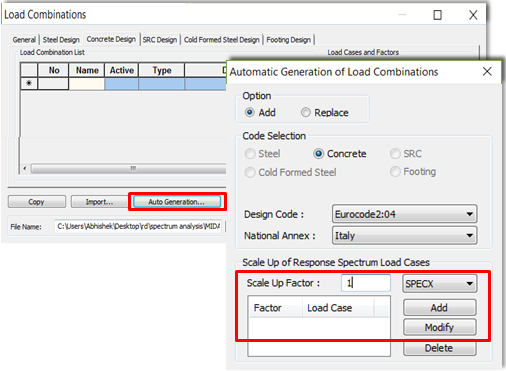This screenshot has width=506, height=371.
Task: Click the new row asterisk marker
Action: click(29, 83)
